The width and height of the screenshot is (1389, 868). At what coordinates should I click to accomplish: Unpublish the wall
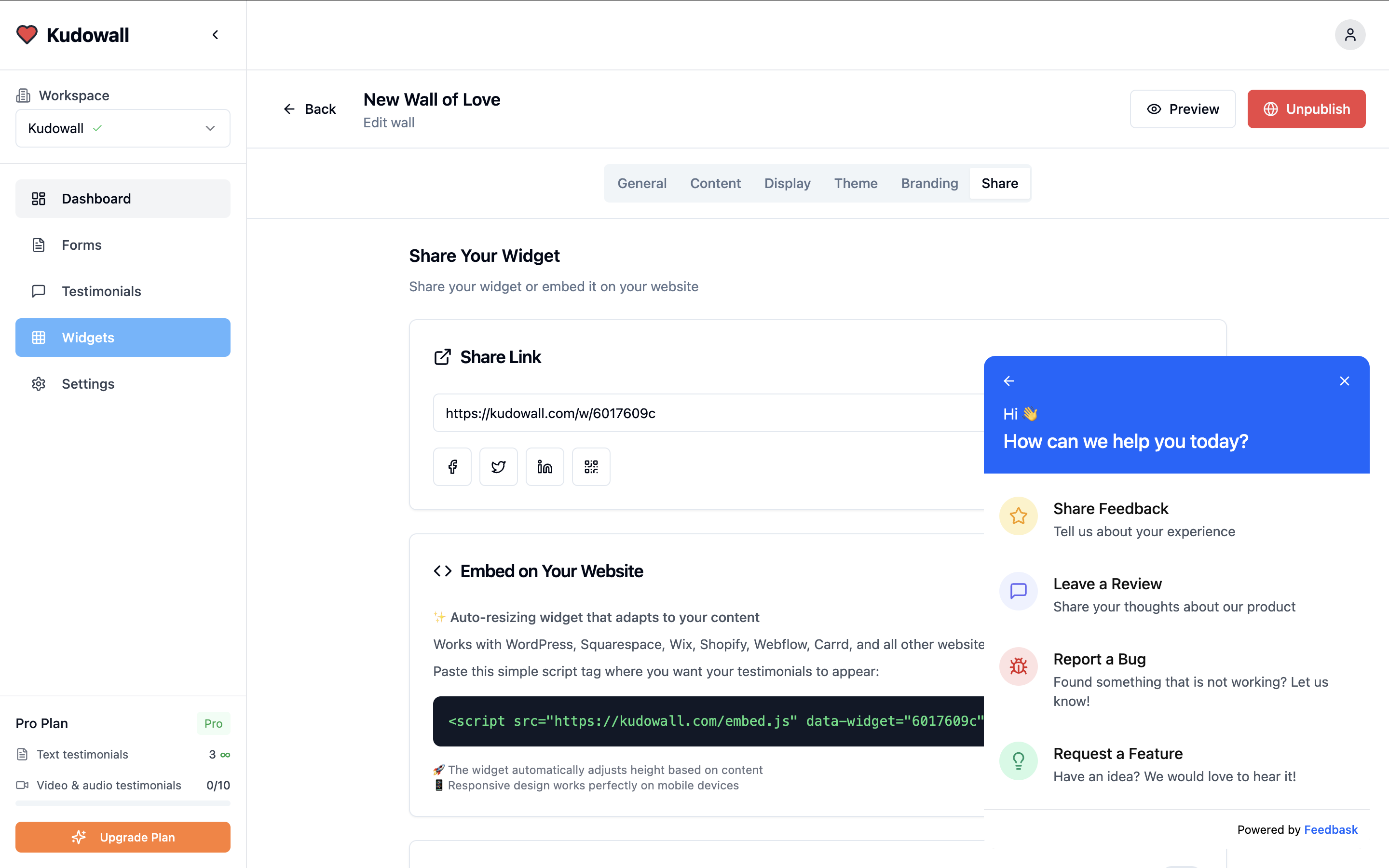click(x=1307, y=109)
